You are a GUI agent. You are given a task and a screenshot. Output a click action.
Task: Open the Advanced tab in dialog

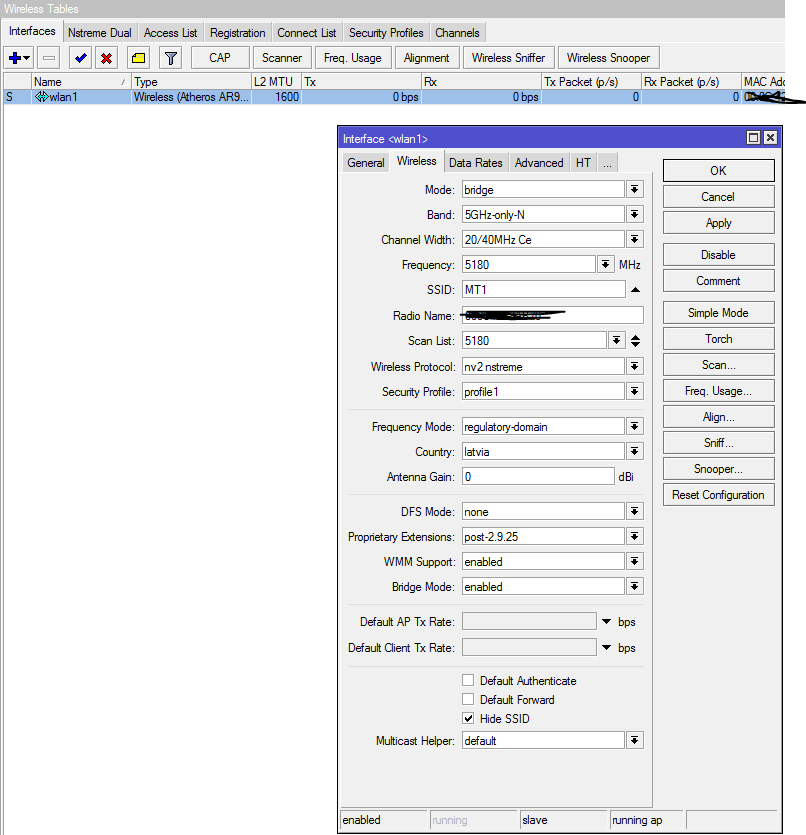click(539, 162)
